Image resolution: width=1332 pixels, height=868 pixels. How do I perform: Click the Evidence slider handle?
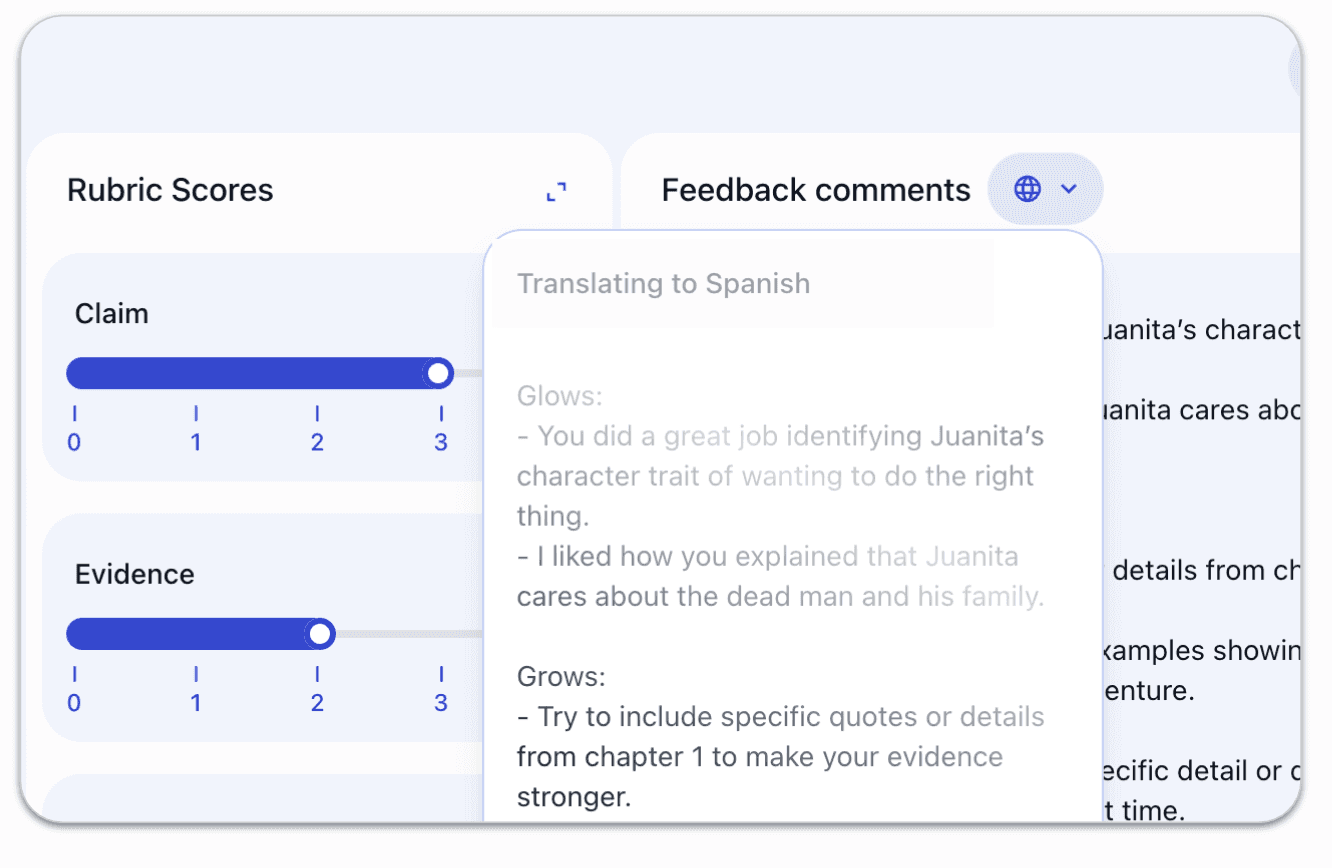coord(320,634)
